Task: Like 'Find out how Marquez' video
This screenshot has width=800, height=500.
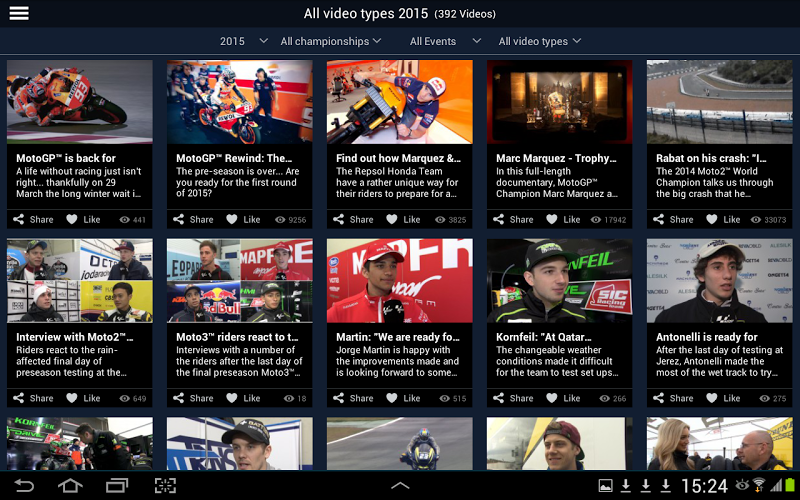Action: point(403,219)
